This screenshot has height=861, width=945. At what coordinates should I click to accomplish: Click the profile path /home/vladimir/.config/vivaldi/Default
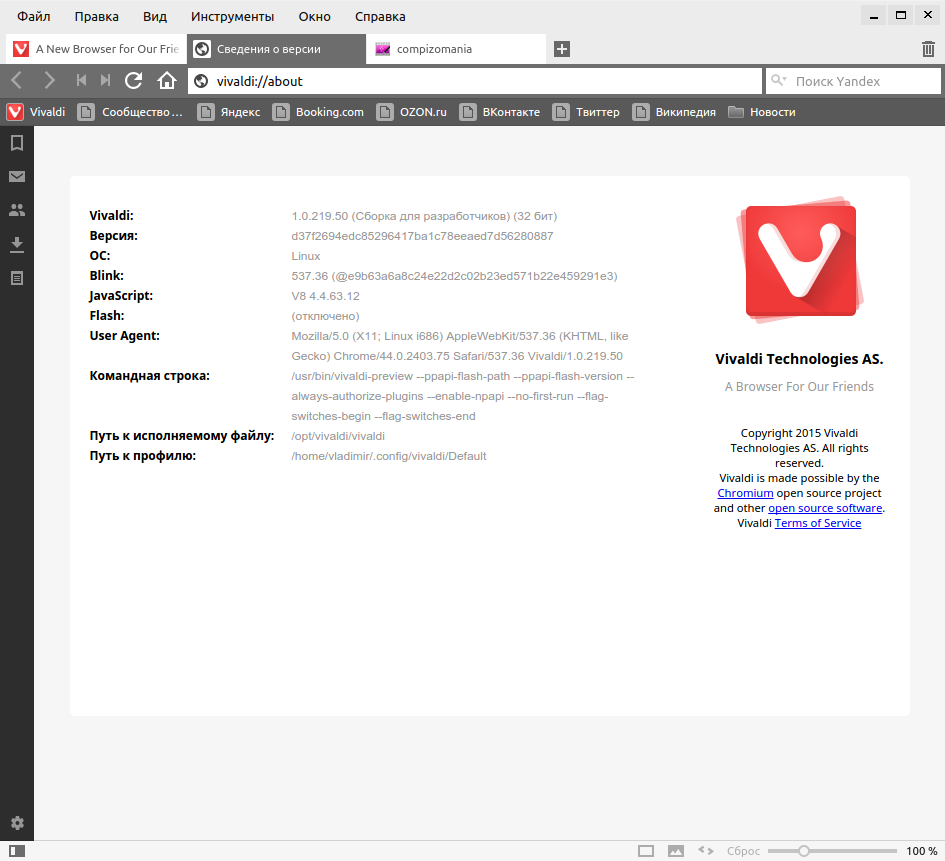tap(389, 456)
